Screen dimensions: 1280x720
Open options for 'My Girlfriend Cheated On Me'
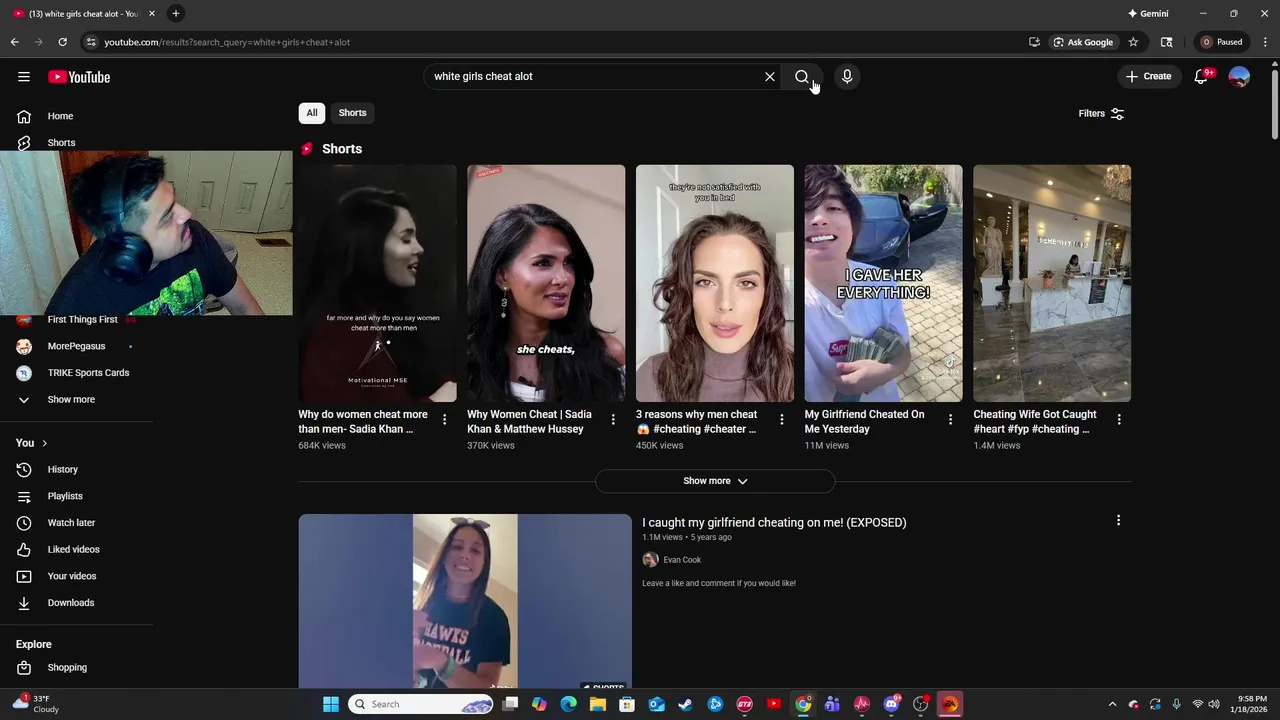951,420
